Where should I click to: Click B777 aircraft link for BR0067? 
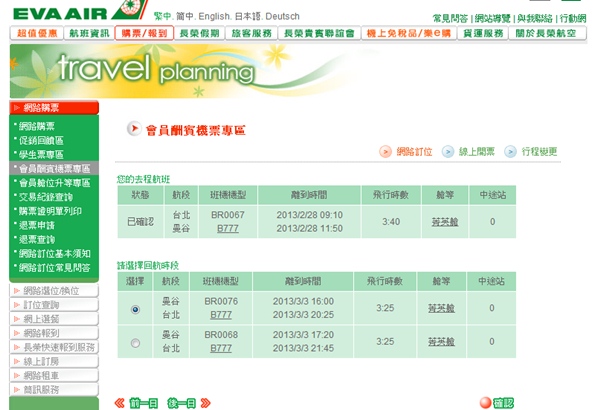tap(228, 229)
